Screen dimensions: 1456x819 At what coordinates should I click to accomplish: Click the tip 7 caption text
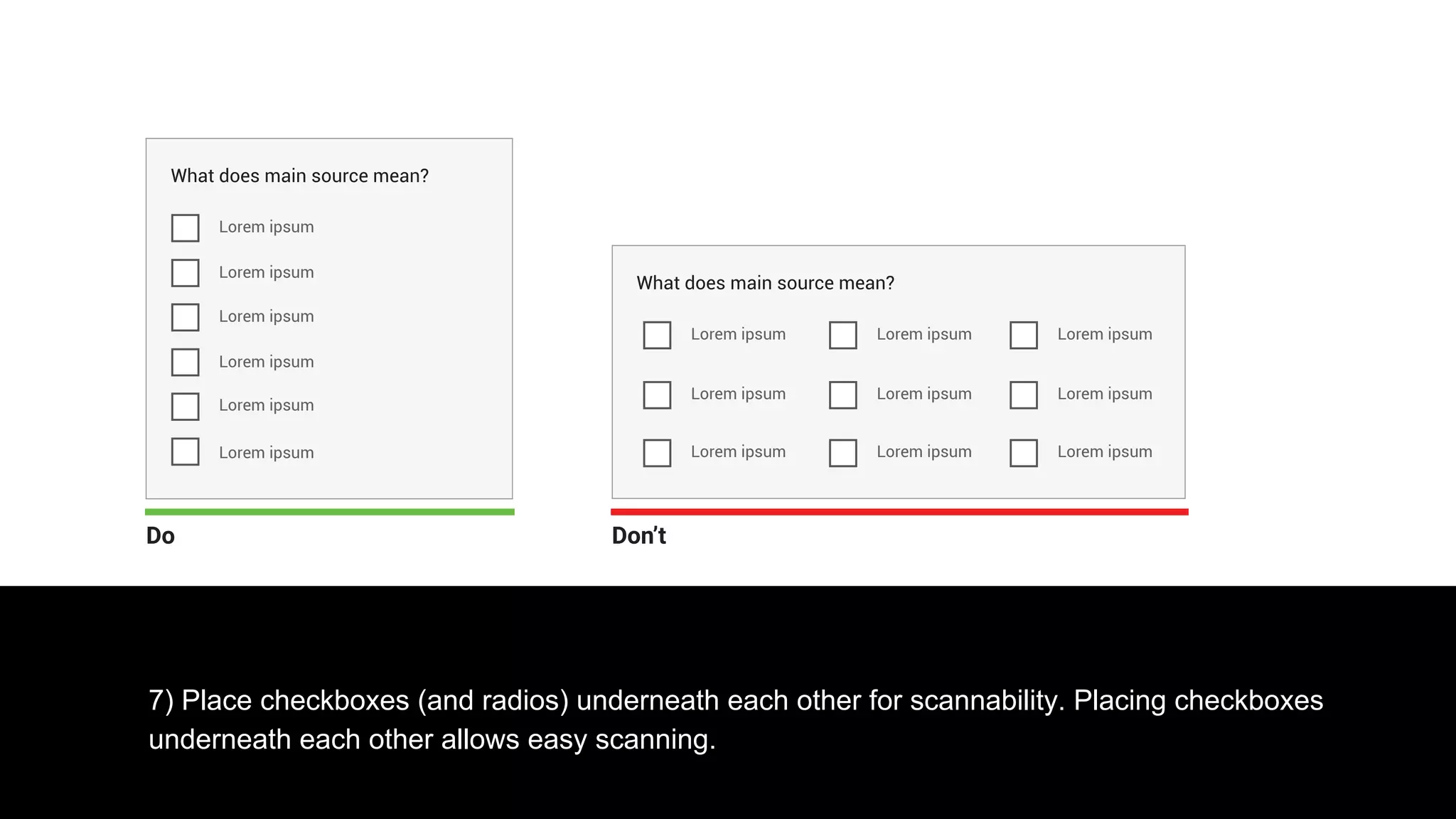click(x=735, y=719)
